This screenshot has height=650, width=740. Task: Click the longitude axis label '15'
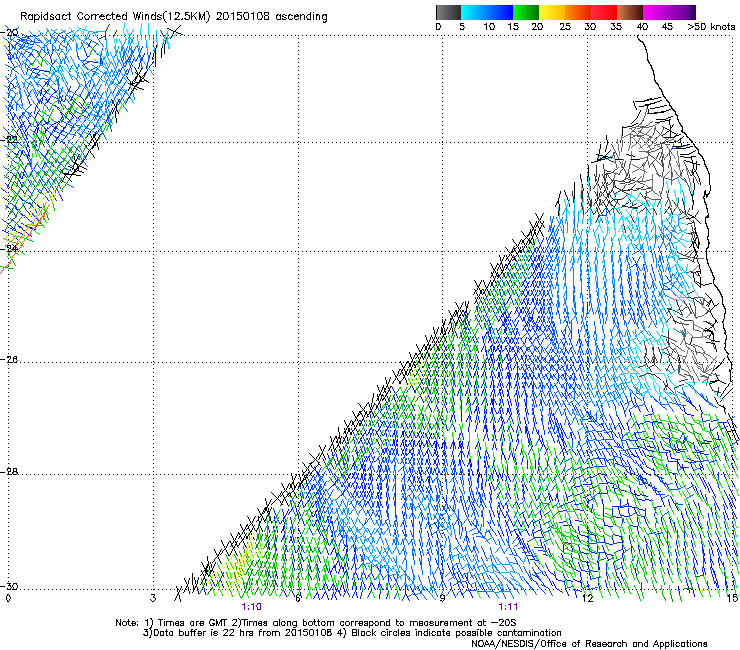[732, 598]
